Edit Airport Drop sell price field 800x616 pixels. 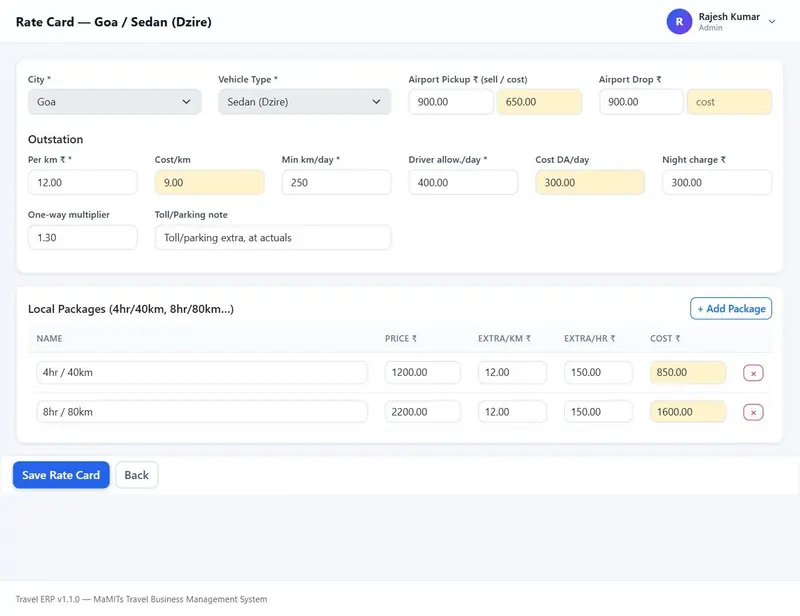coord(641,102)
